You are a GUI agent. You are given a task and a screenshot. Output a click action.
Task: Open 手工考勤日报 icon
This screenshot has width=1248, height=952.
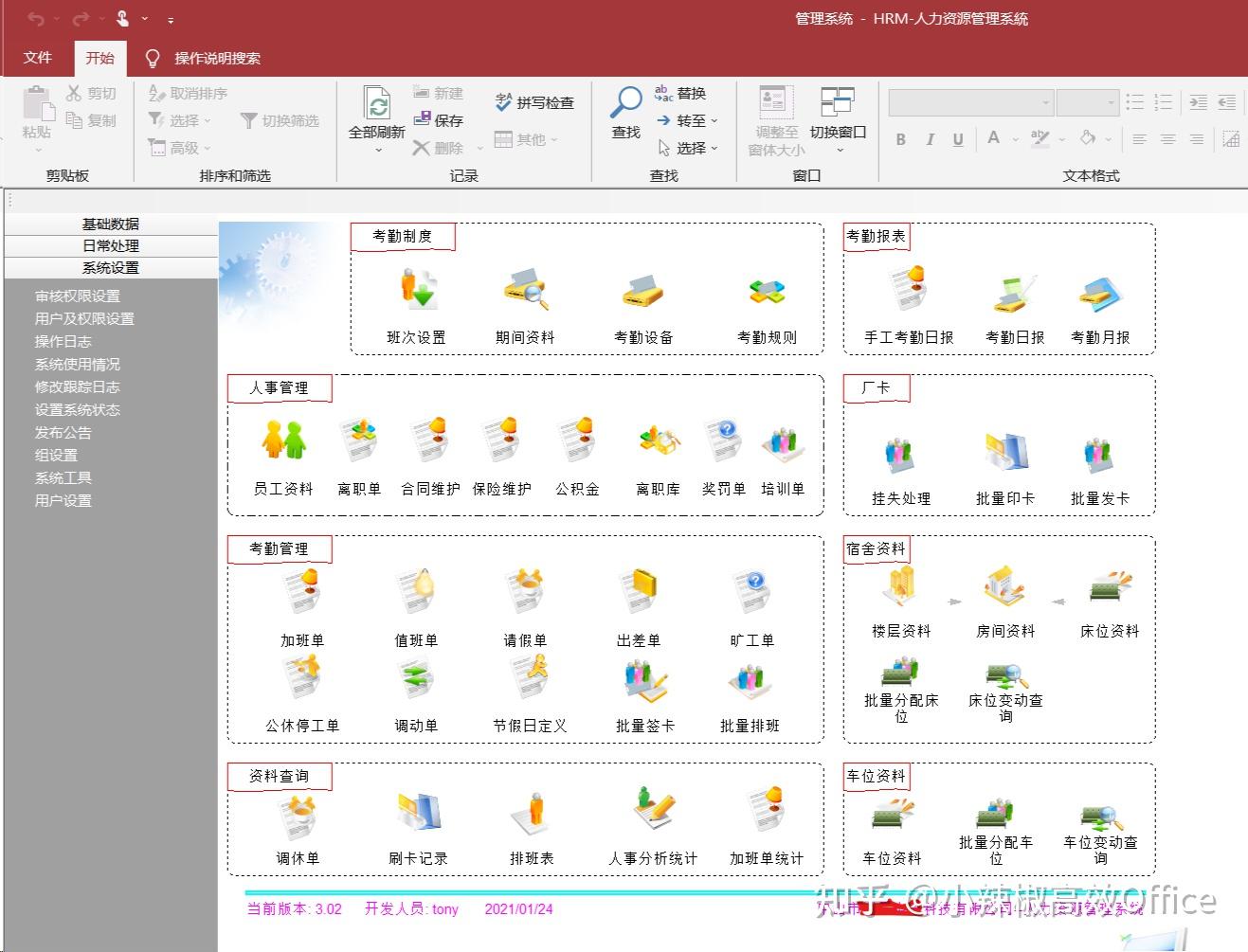coord(908,288)
